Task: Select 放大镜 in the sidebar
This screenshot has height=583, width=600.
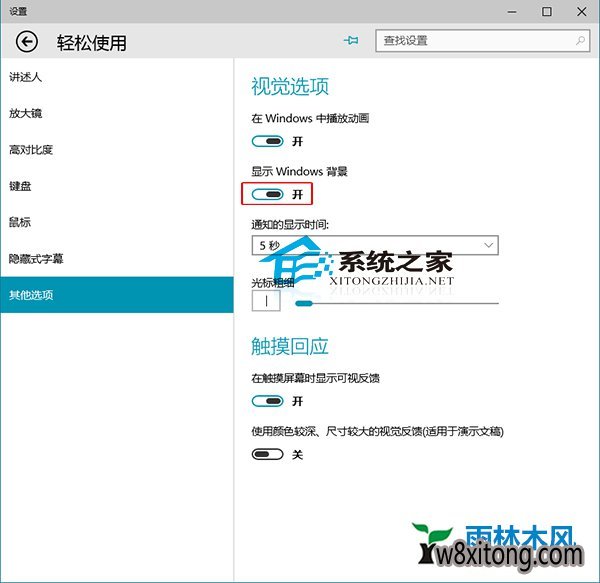Action: (x=26, y=113)
